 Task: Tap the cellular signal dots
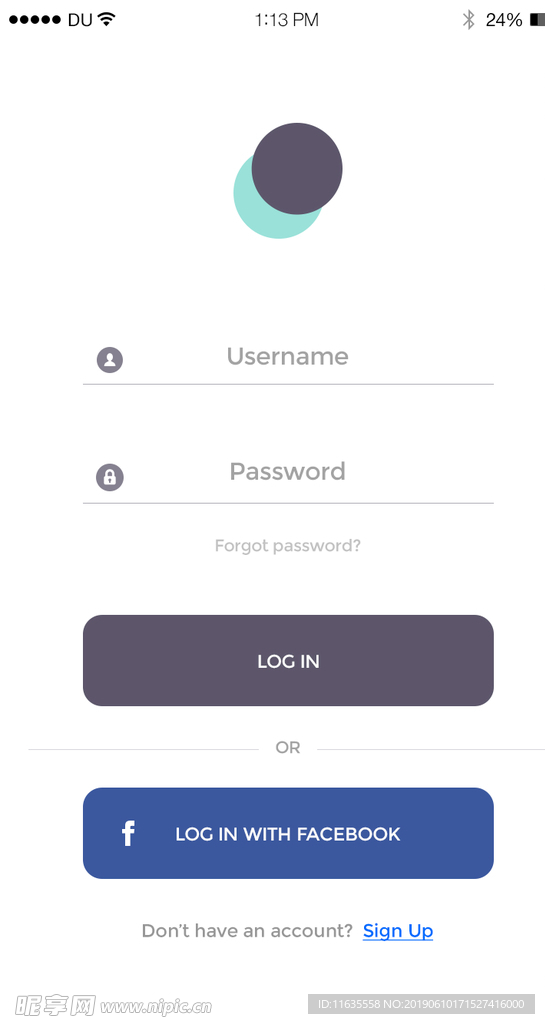tap(35, 20)
